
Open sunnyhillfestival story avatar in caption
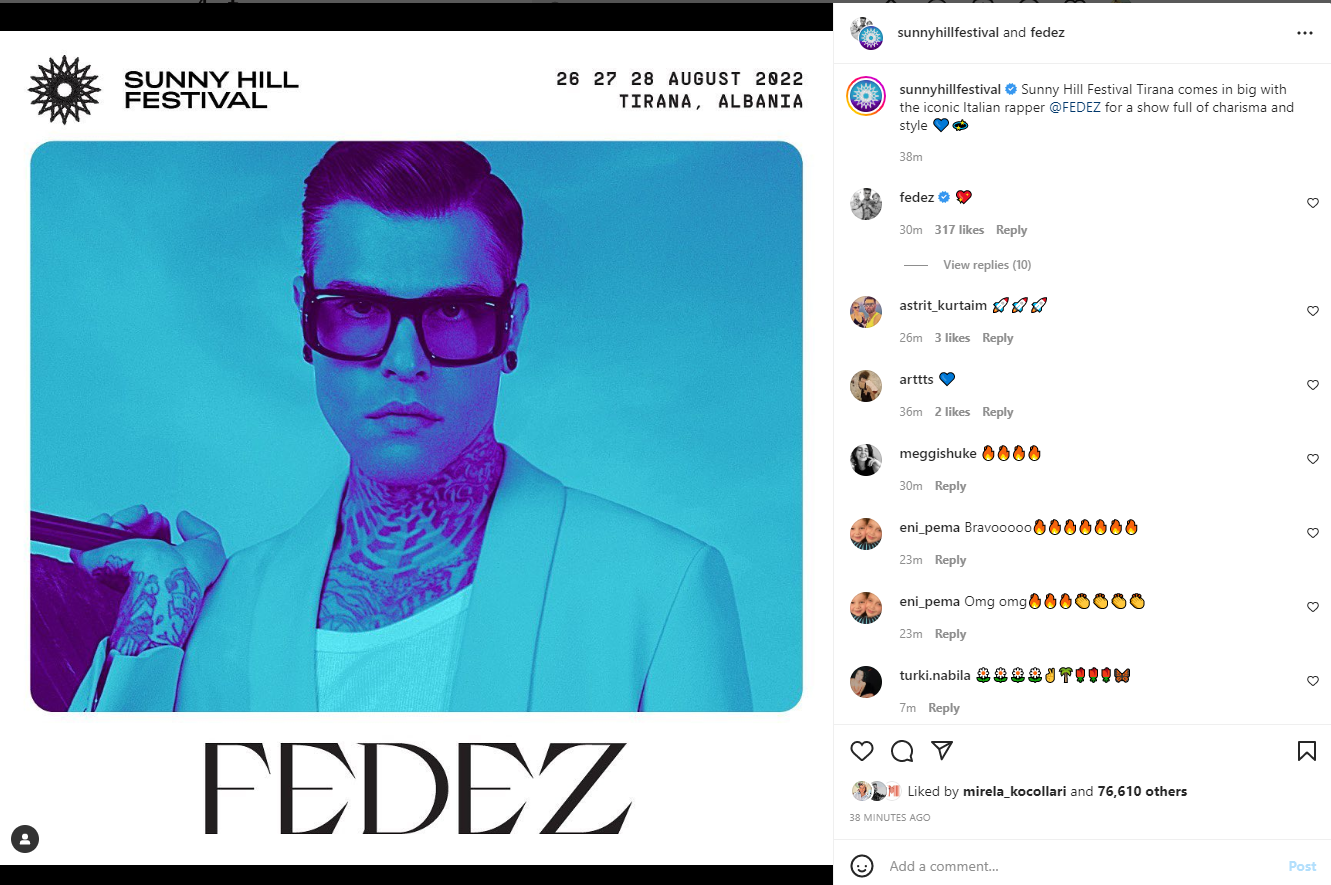[x=866, y=97]
